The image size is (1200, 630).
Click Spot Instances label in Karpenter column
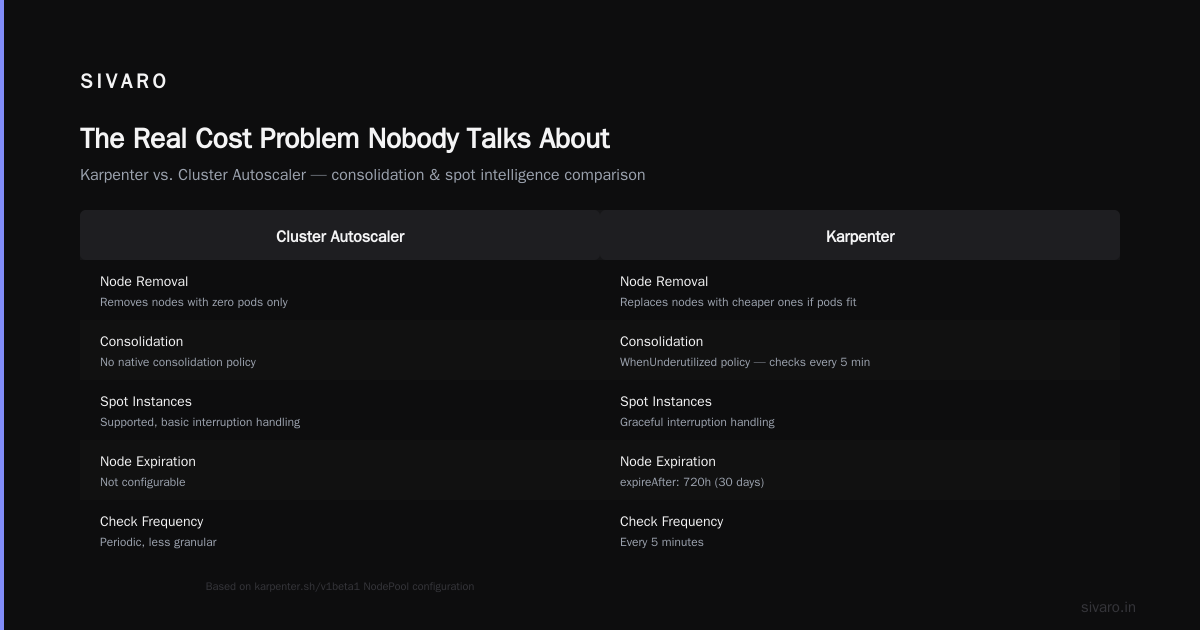(x=666, y=402)
